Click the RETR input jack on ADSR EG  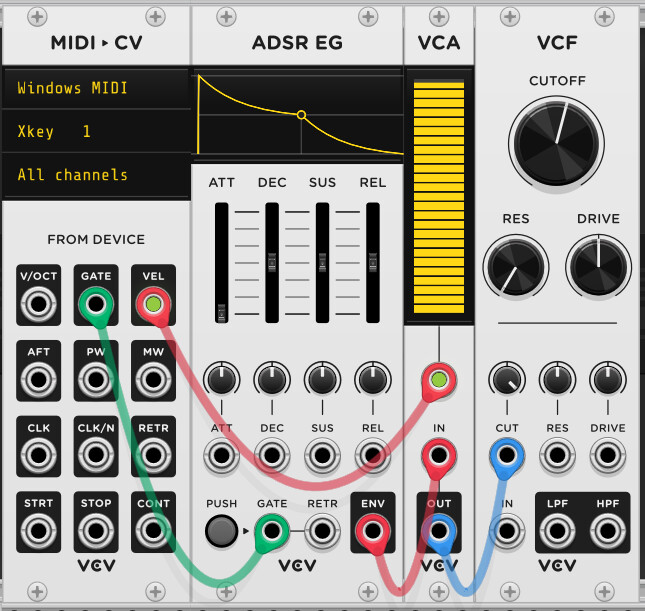322,531
